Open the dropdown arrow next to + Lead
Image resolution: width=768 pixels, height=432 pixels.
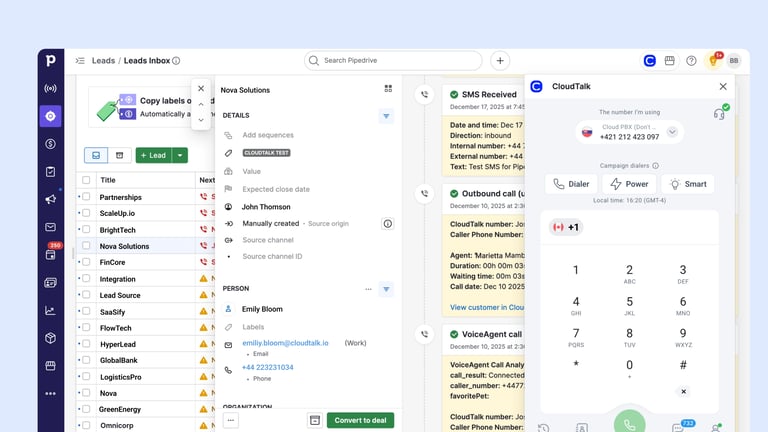tap(180, 155)
